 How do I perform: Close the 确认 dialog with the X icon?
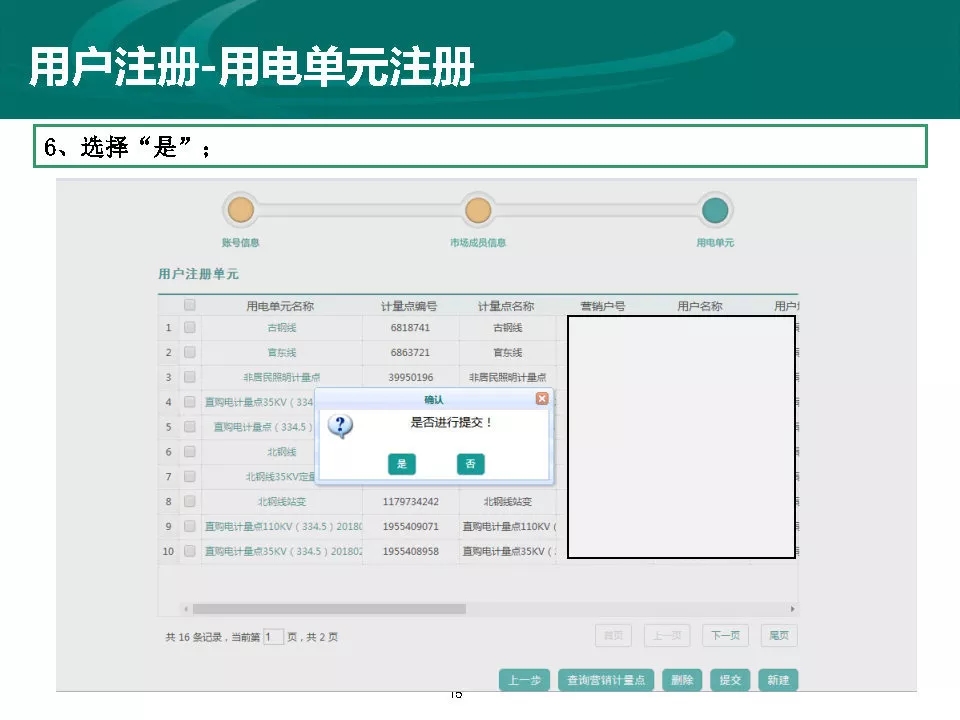click(542, 399)
